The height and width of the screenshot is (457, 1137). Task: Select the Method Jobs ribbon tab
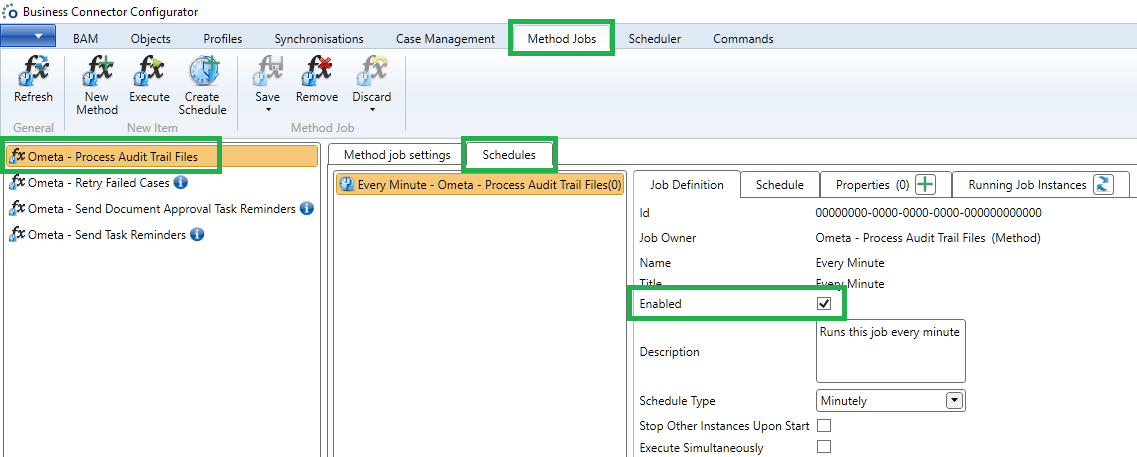562,39
